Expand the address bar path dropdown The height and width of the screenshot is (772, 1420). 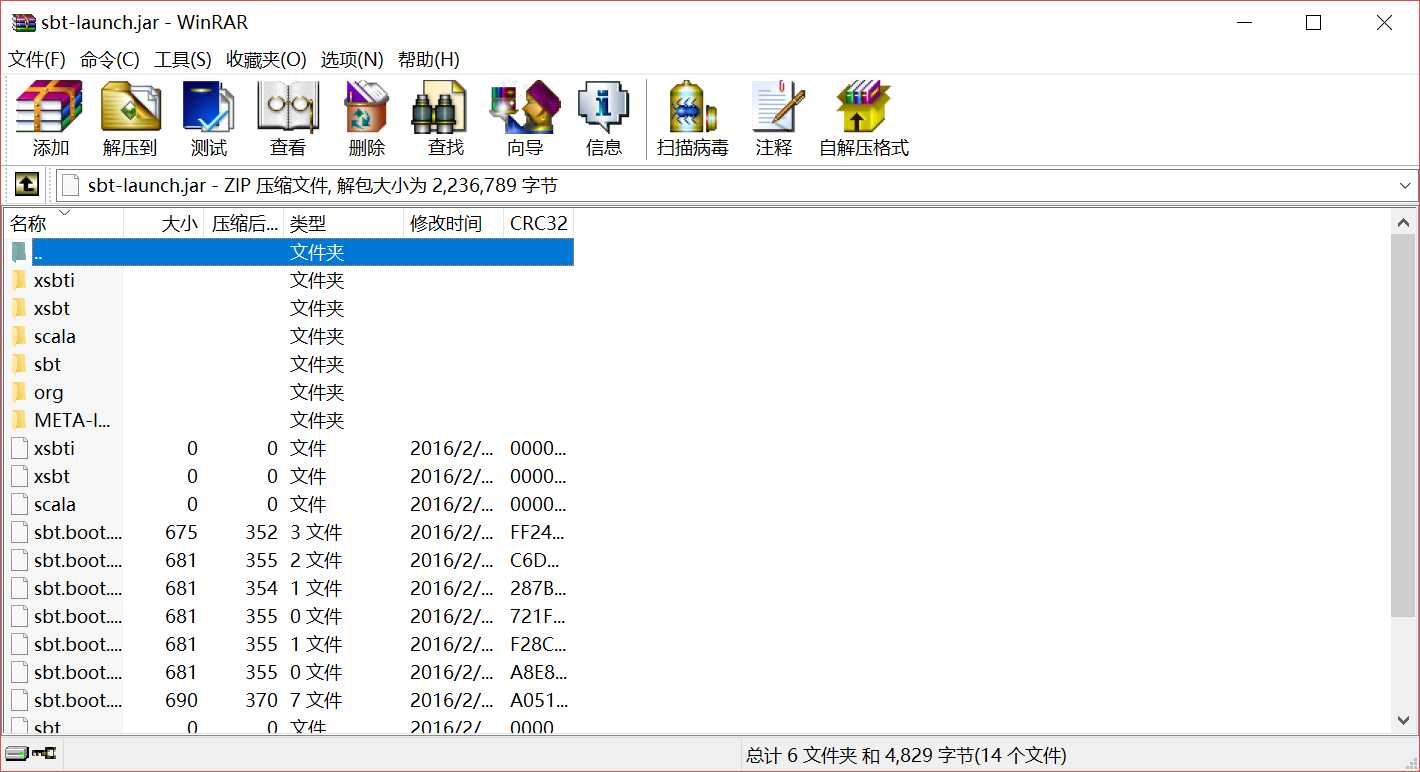(1405, 185)
